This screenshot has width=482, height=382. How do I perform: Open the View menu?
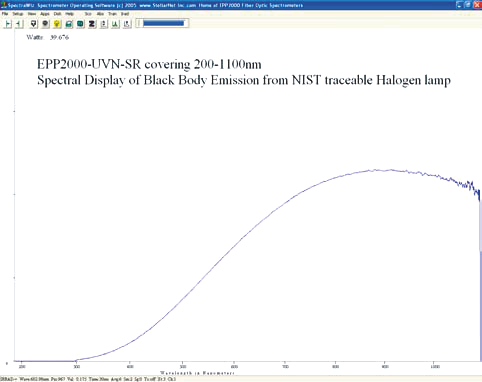(32, 14)
